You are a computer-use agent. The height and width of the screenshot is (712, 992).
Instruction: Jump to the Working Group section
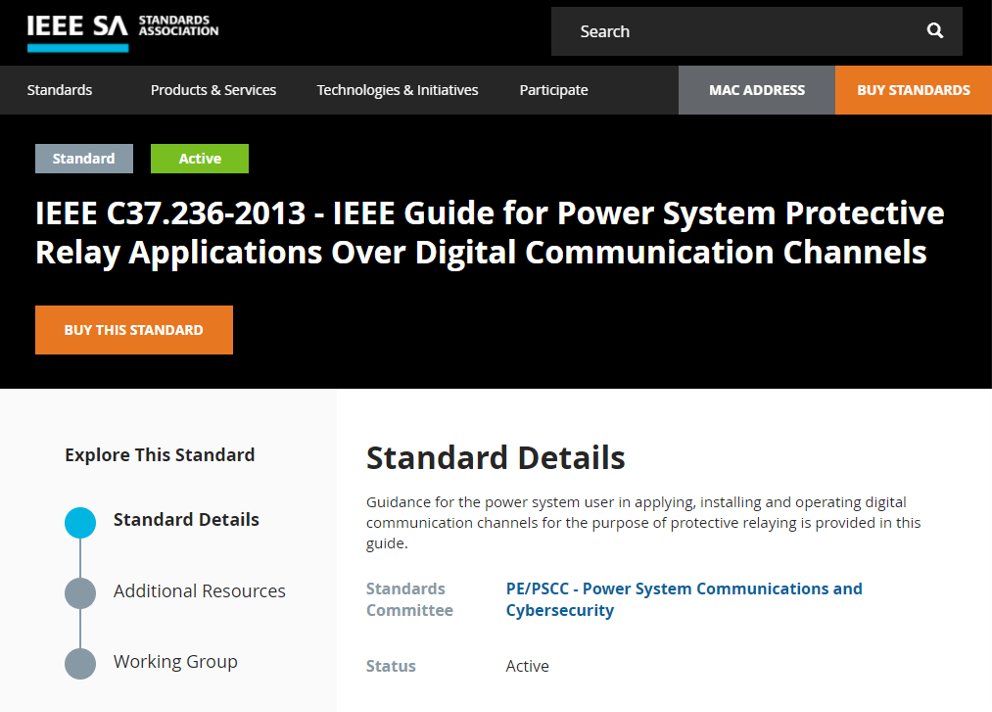point(175,661)
